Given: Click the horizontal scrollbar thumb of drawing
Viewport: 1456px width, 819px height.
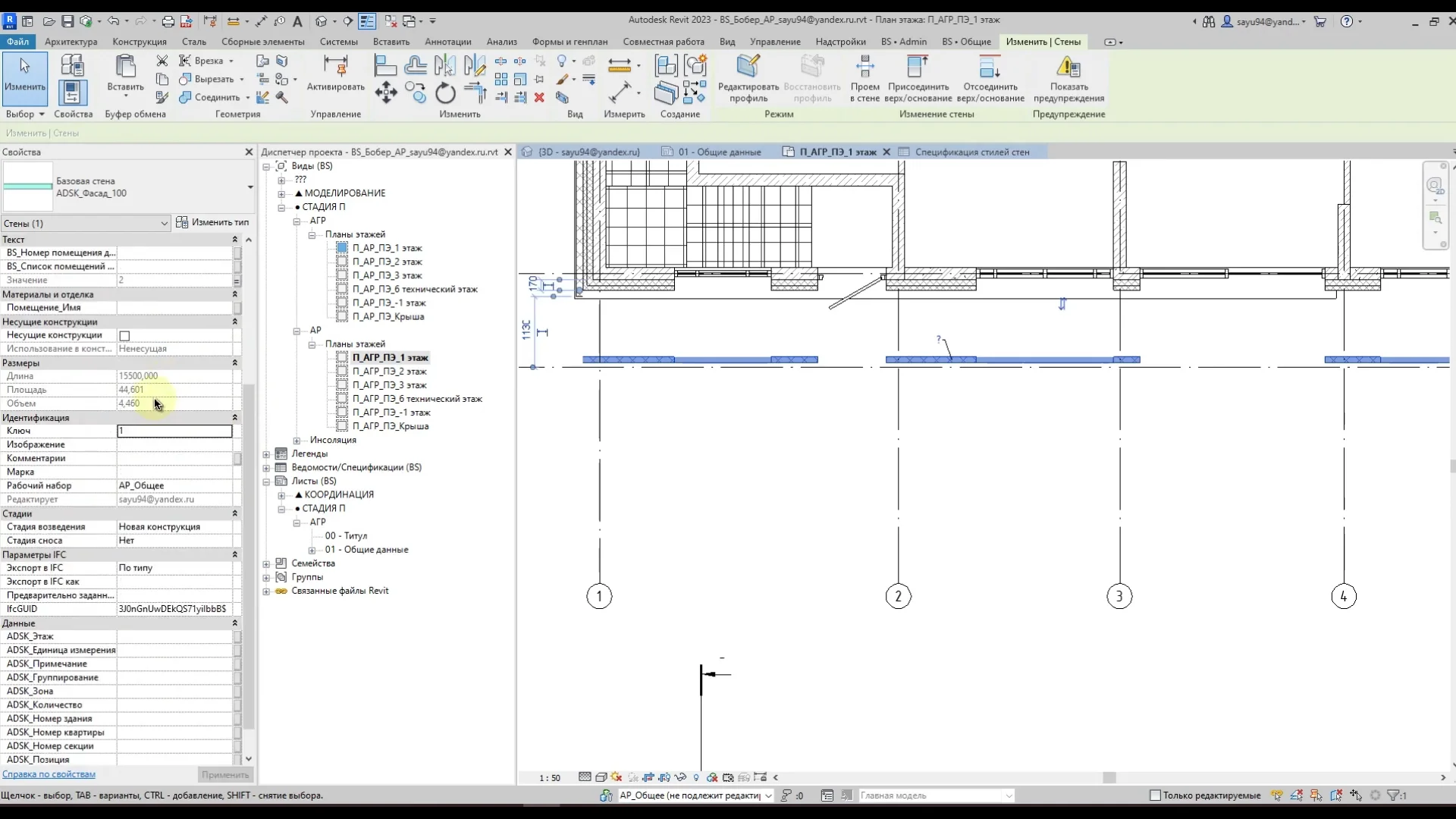Looking at the screenshot, I should coord(1109,777).
